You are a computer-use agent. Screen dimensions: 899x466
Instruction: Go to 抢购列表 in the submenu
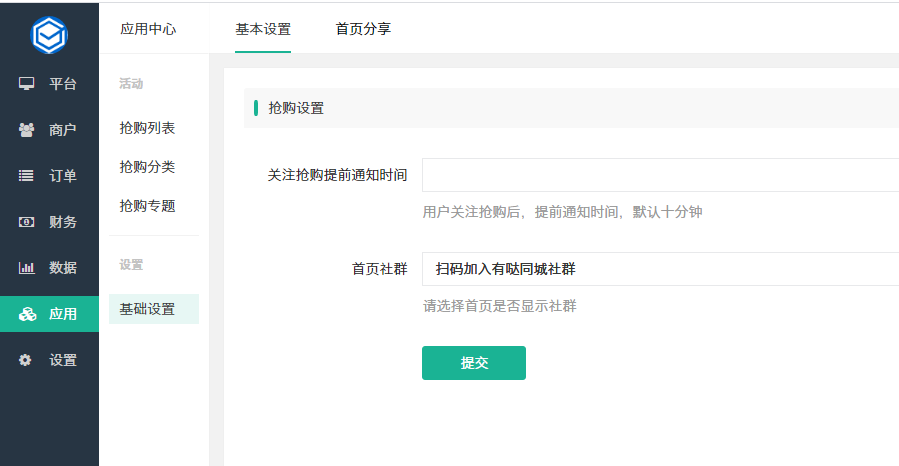(147, 128)
